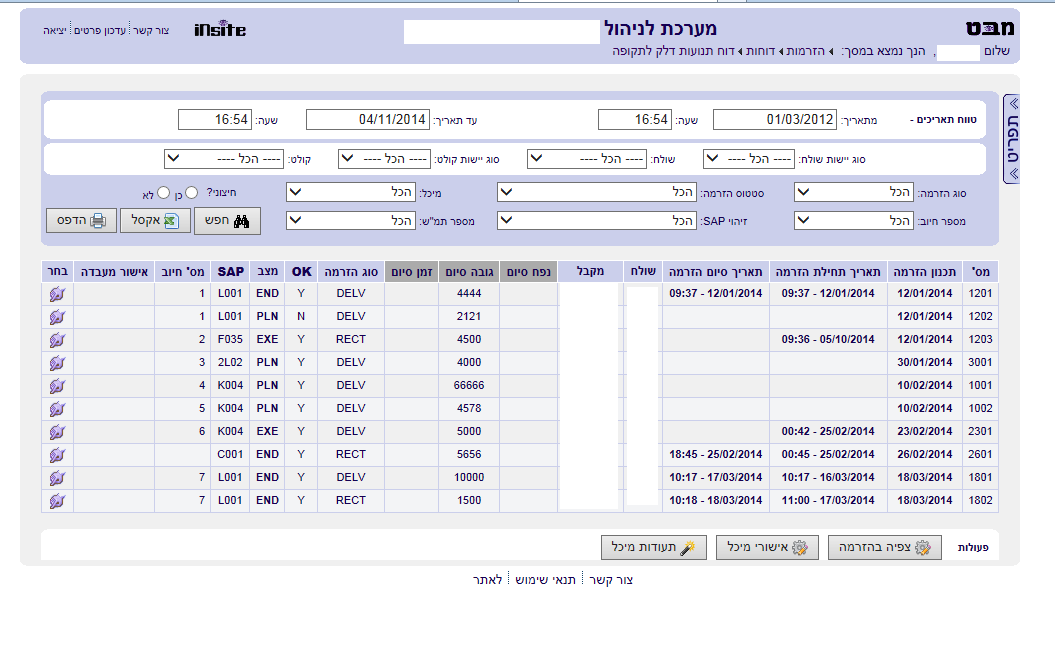Select row 1201 purple action icon
The height and width of the screenshot is (656, 1055).
click(57, 294)
